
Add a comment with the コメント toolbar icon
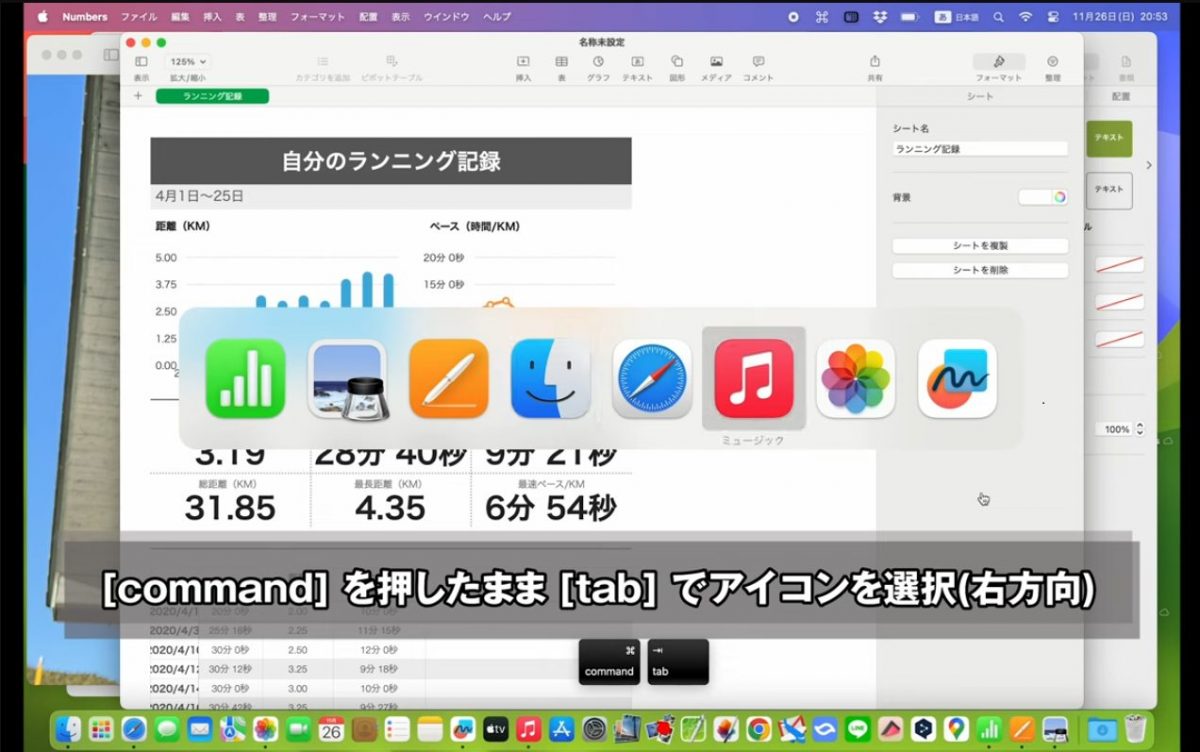[758, 67]
